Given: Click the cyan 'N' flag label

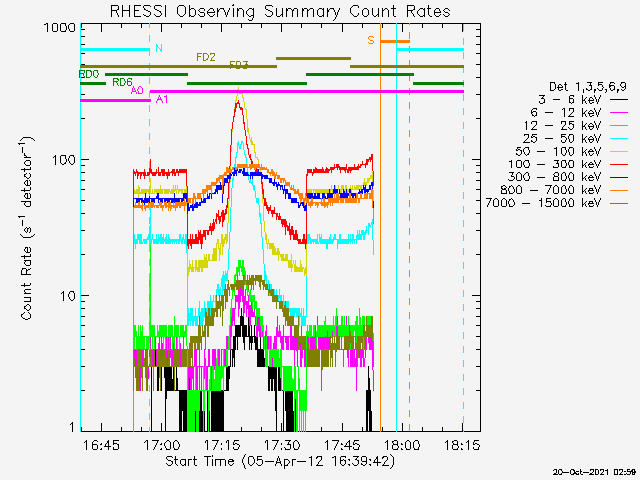Looking at the screenshot, I should [x=159, y=49].
